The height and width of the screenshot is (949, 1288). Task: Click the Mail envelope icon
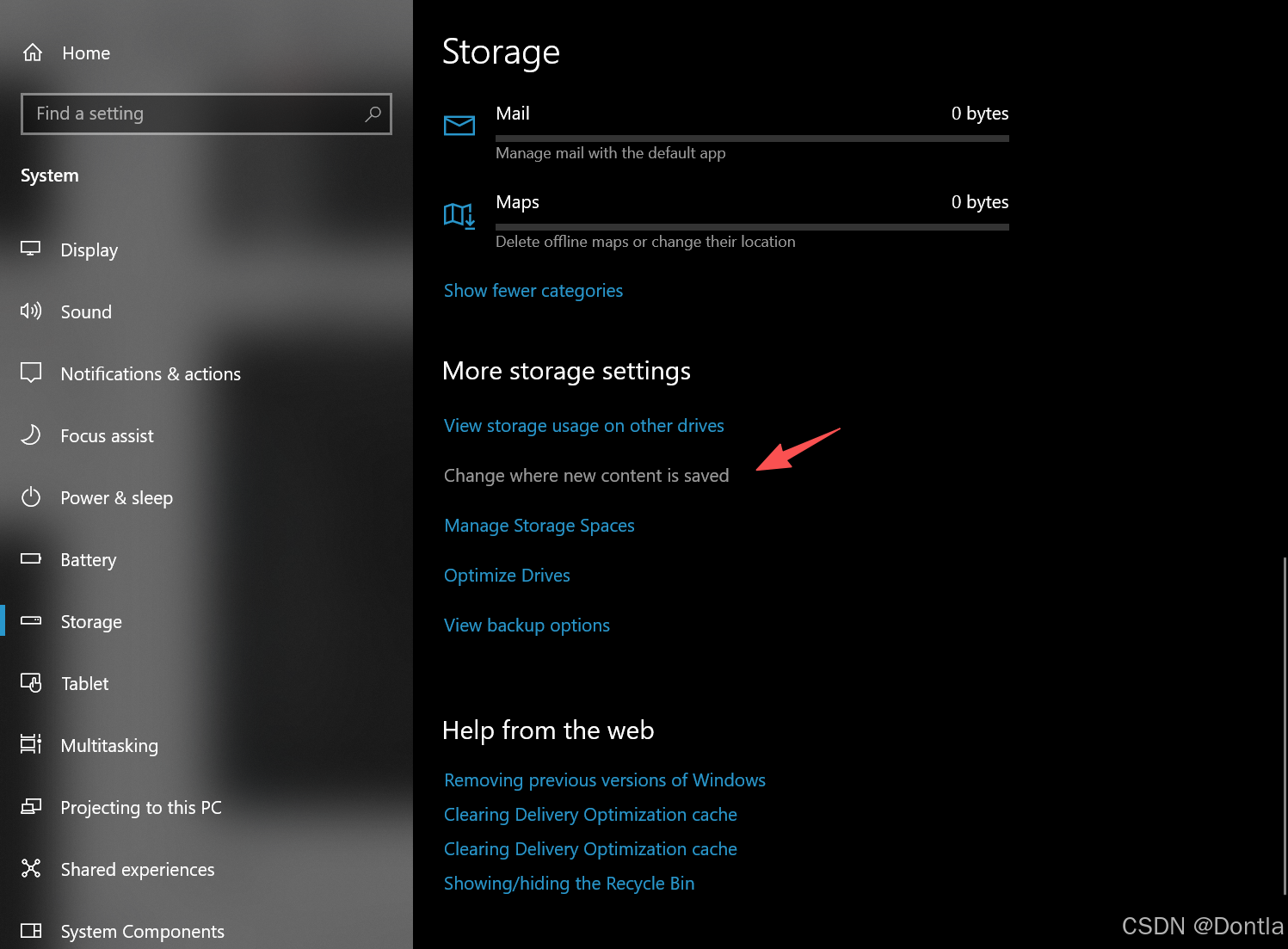point(459,126)
